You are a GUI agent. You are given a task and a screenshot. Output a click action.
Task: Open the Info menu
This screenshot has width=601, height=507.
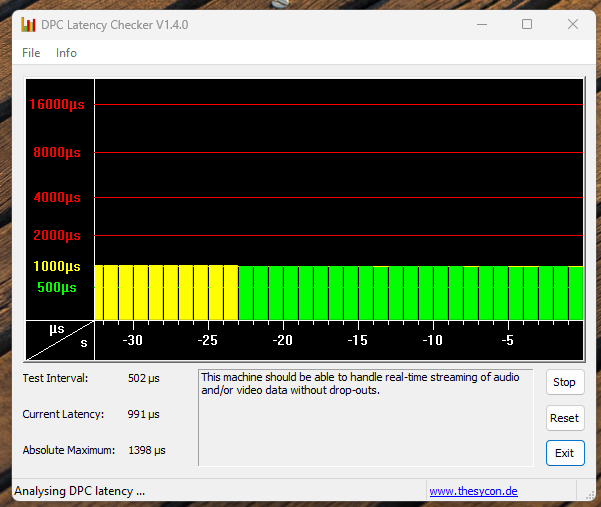click(x=66, y=53)
